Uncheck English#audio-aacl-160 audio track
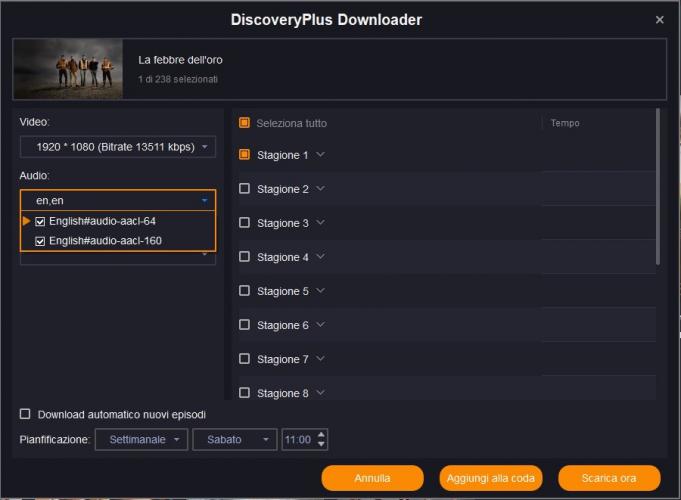Image resolution: width=681 pixels, height=500 pixels. click(x=40, y=241)
